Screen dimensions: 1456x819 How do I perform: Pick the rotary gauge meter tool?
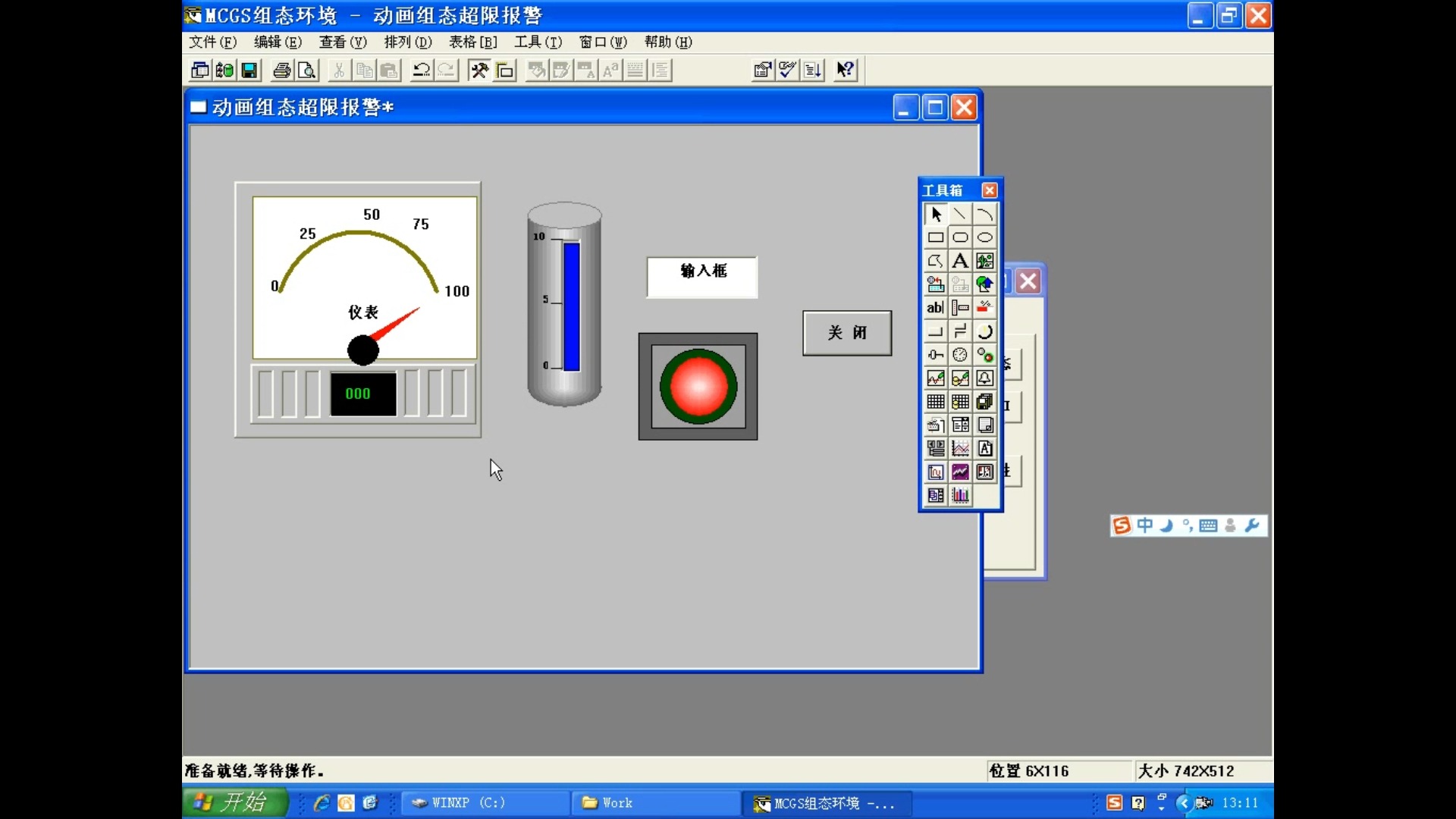click(960, 355)
